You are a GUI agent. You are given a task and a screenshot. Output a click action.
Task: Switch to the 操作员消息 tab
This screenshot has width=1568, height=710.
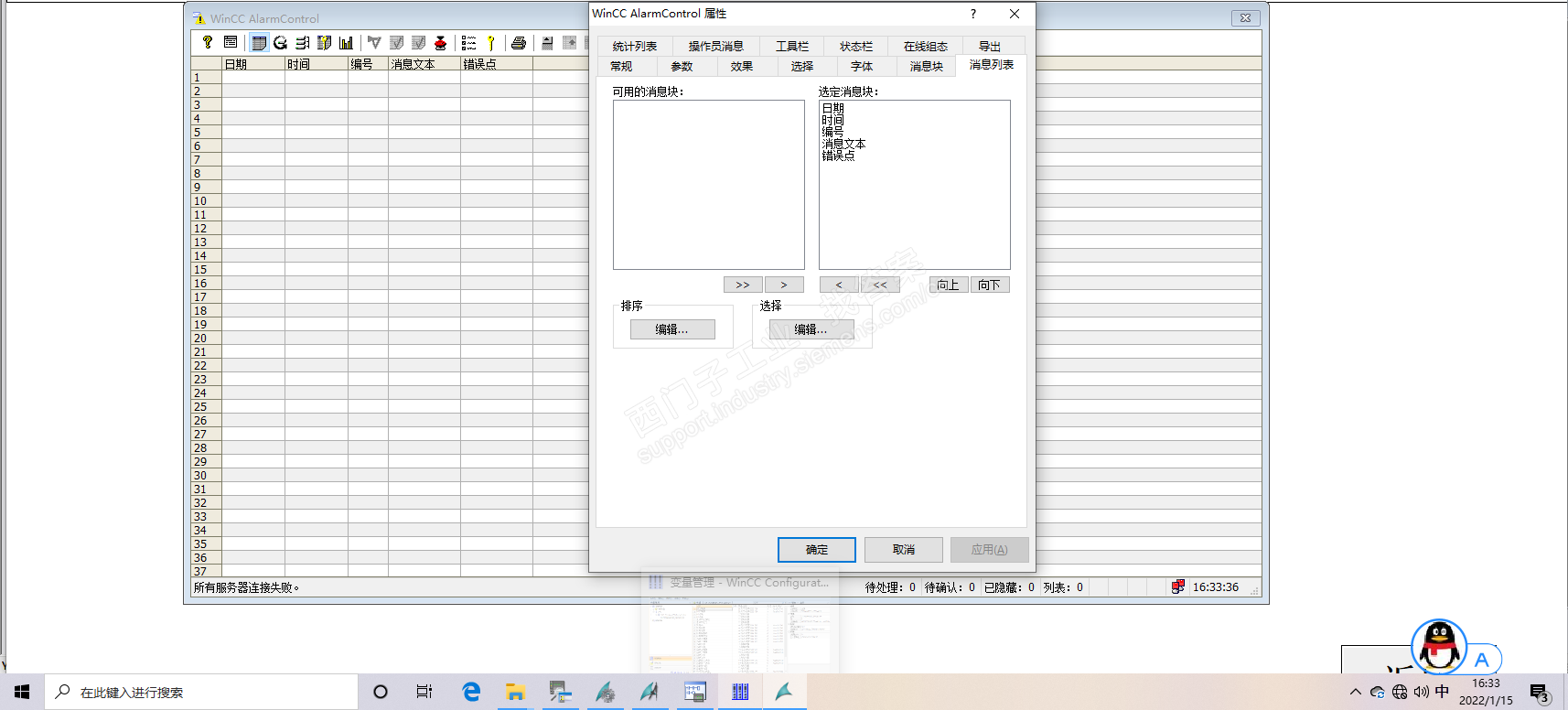coord(715,47)
